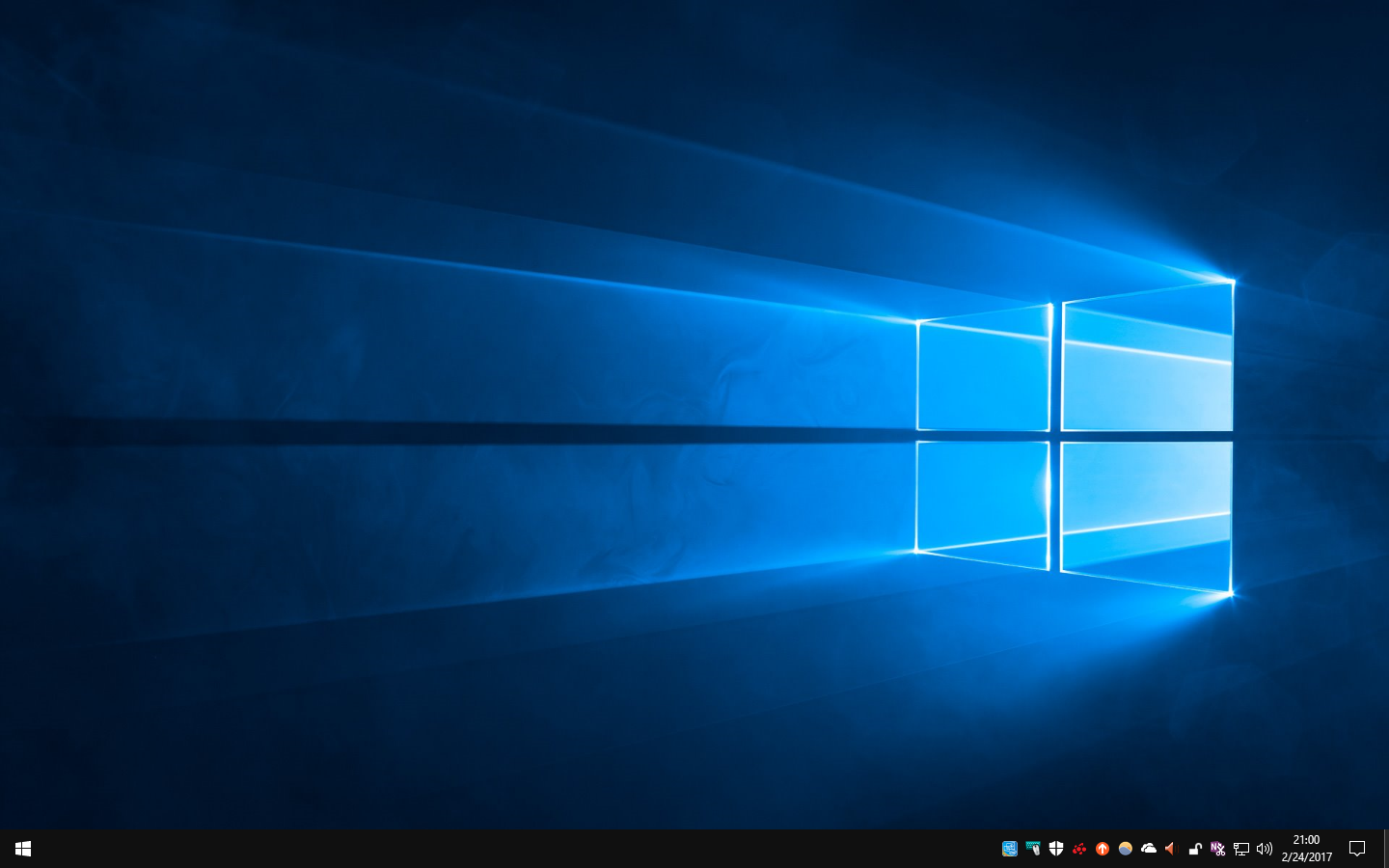Screen dimensions: 1389x868
Task: Open the Windows Start menu
Action: (23, 849)
